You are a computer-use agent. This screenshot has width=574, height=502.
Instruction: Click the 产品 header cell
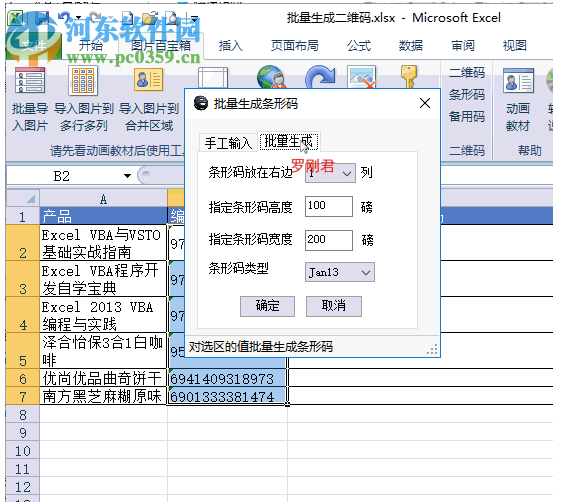coord(103,216)
